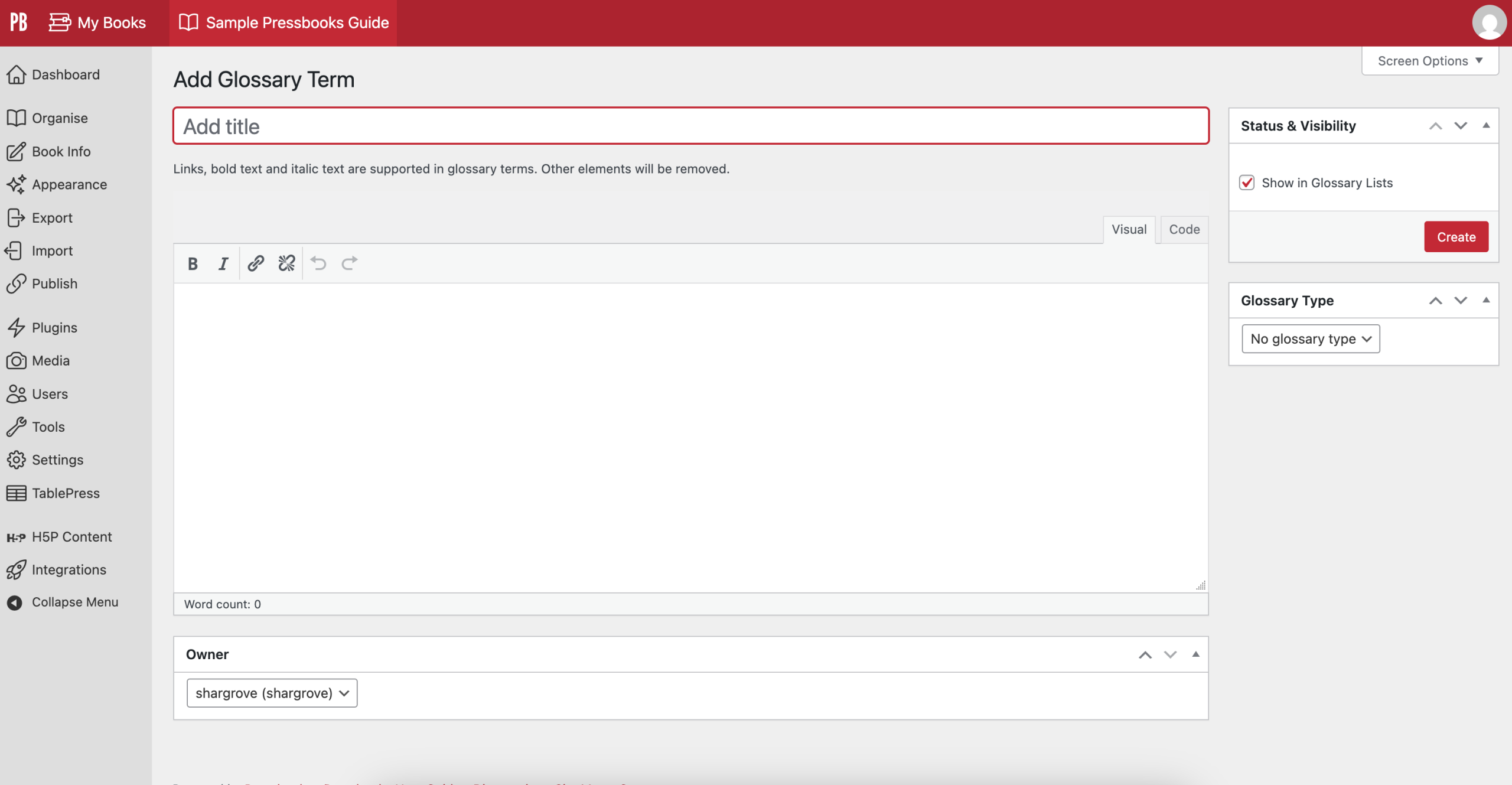
Task: Open the user avatar profile icon
Action: (x=1488, y=22)
